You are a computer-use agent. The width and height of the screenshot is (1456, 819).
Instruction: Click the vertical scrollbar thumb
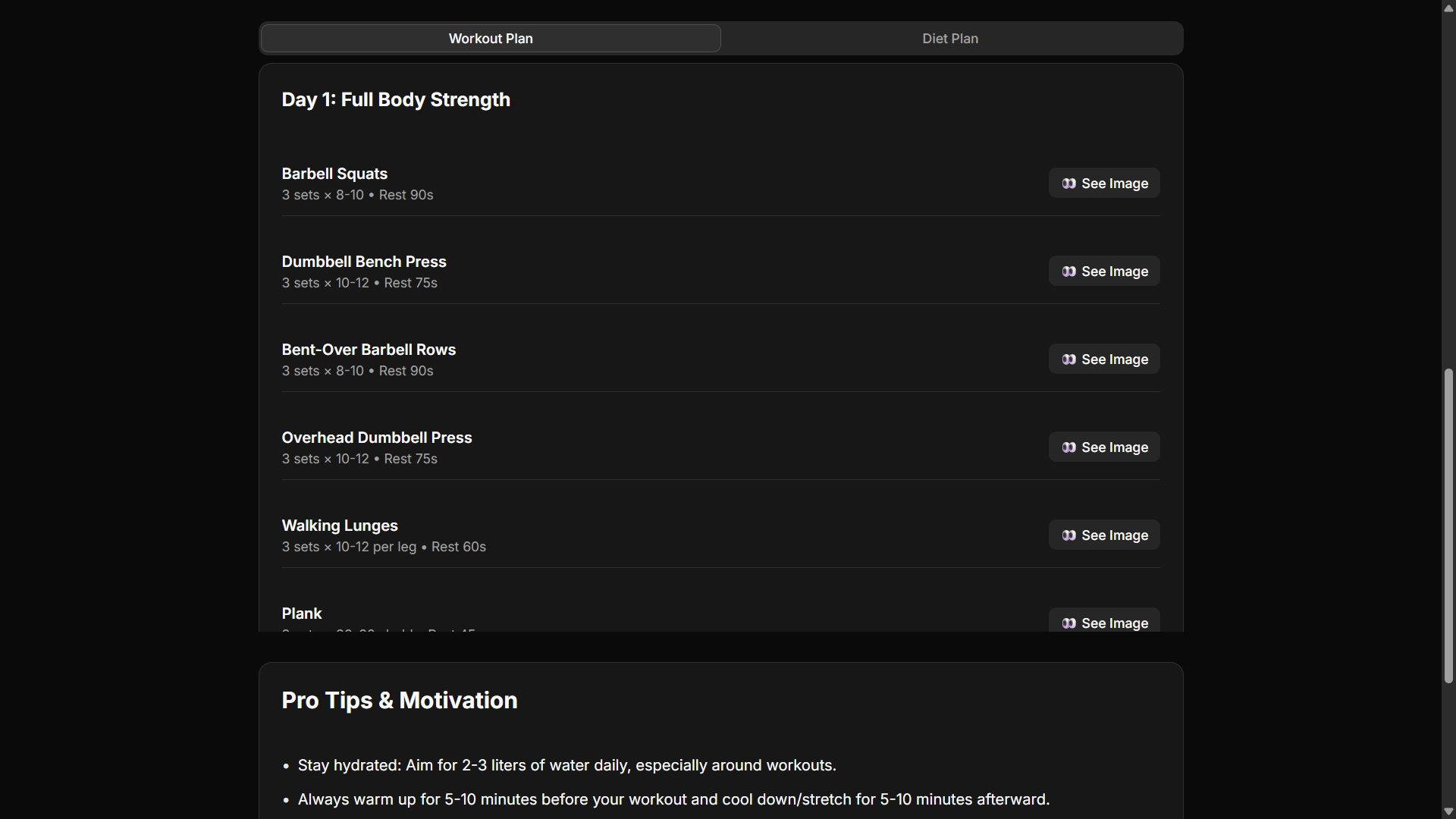click(1448, 526)
